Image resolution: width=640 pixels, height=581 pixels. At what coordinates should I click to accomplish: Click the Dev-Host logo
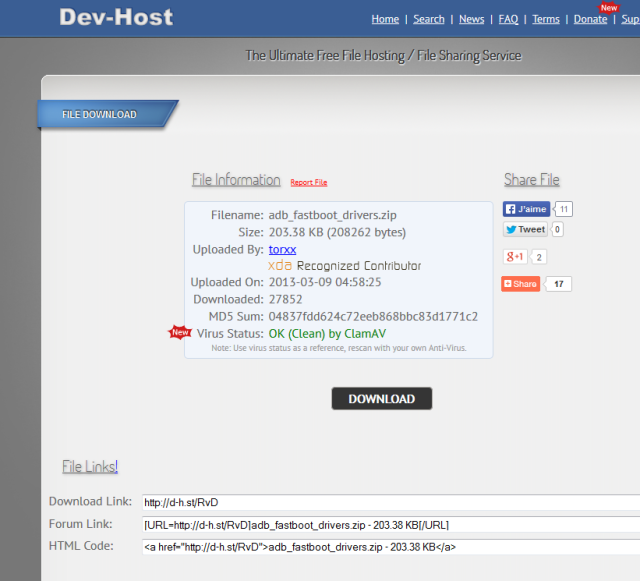[x=116, y=17]
